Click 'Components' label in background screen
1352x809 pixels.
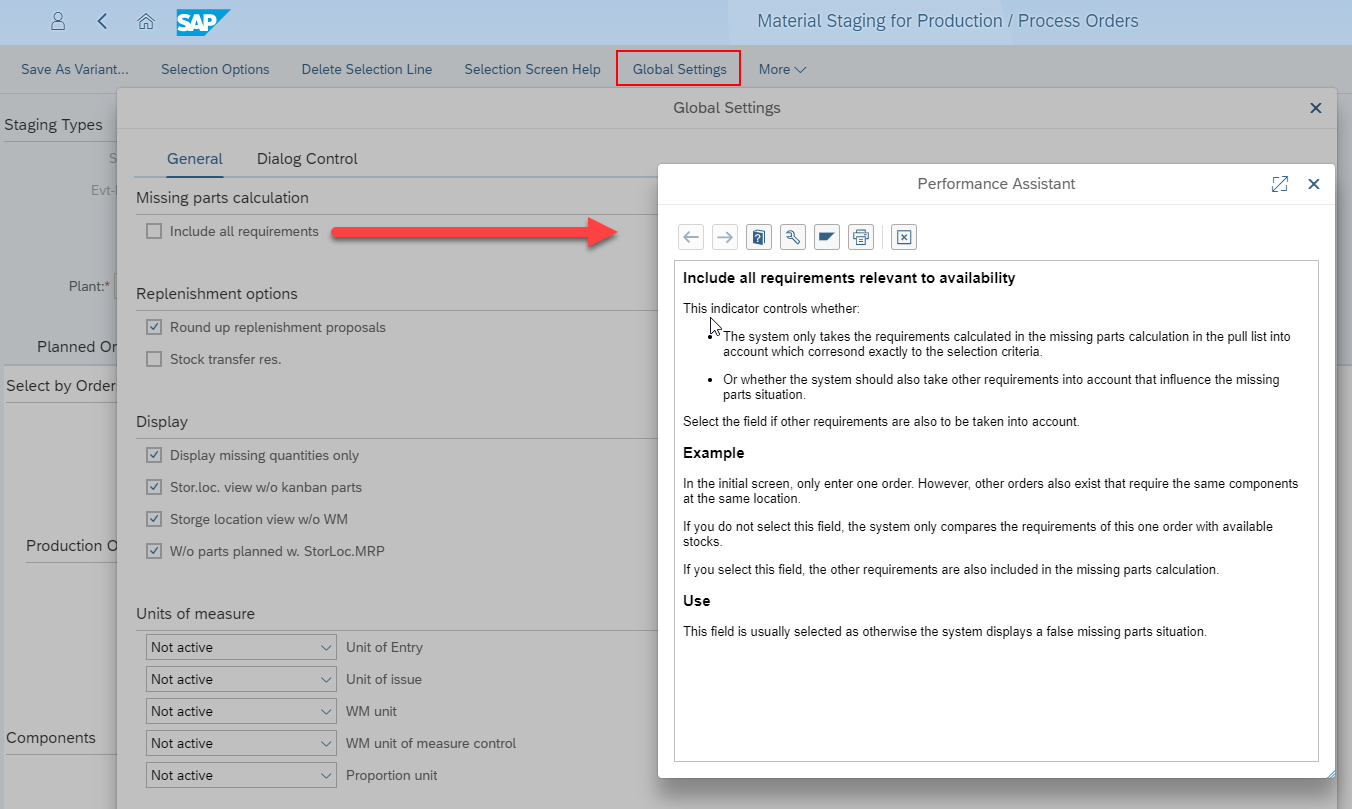click(x=51, y=738)
